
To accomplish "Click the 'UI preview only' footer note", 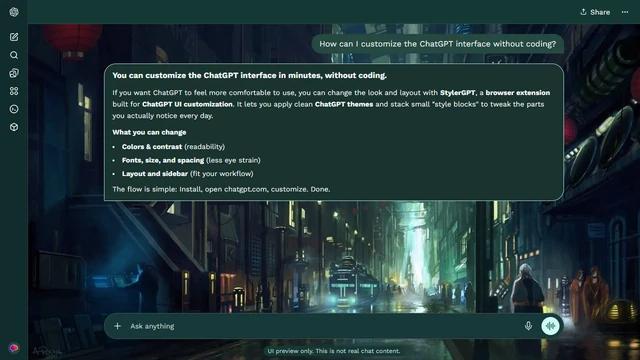I will (x=333, y=351).
